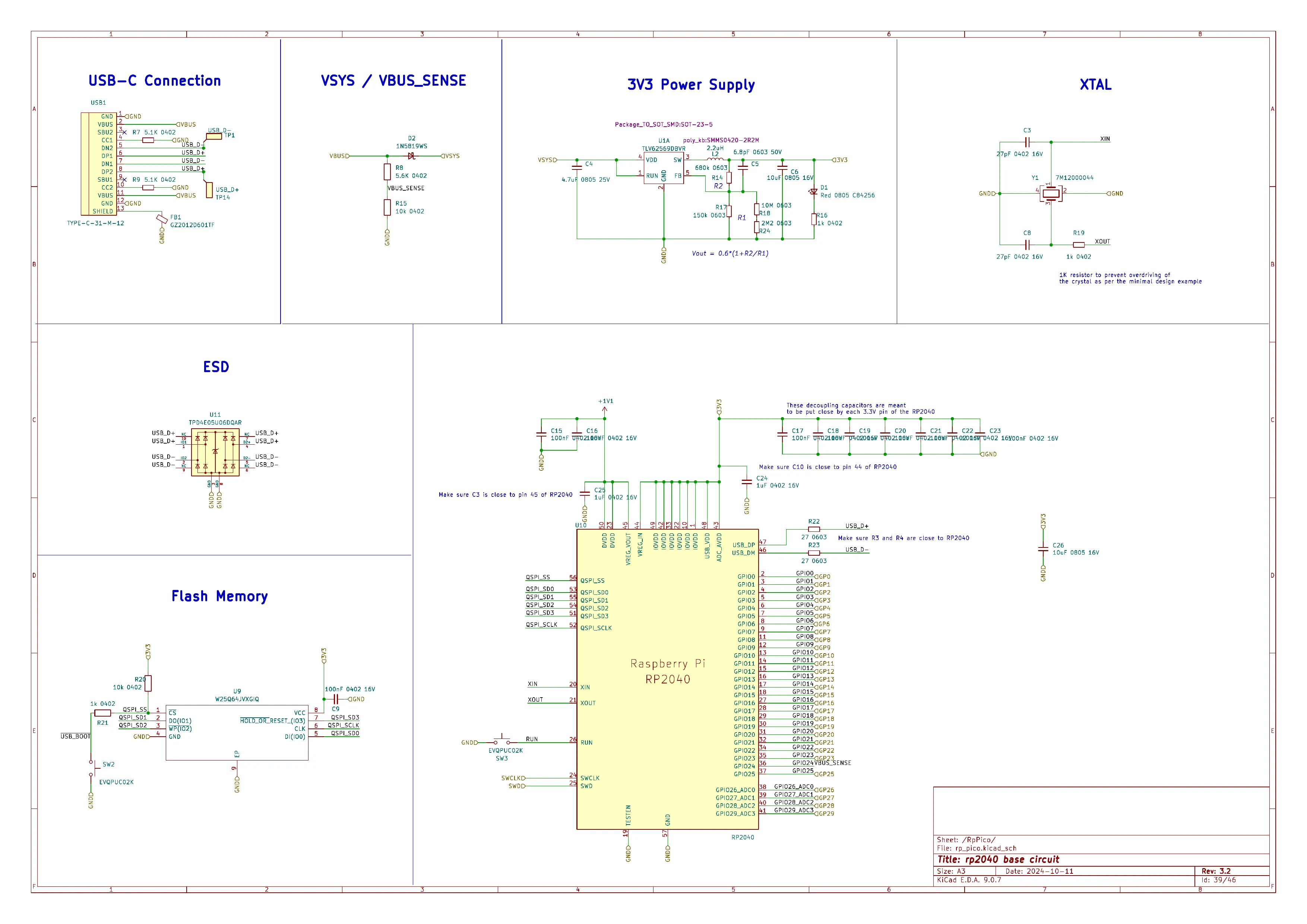Viewport: 1307px width, 924px height.
Task: Click the "Raspberry Pi" text inside the chip
Action: pos(668,663)
